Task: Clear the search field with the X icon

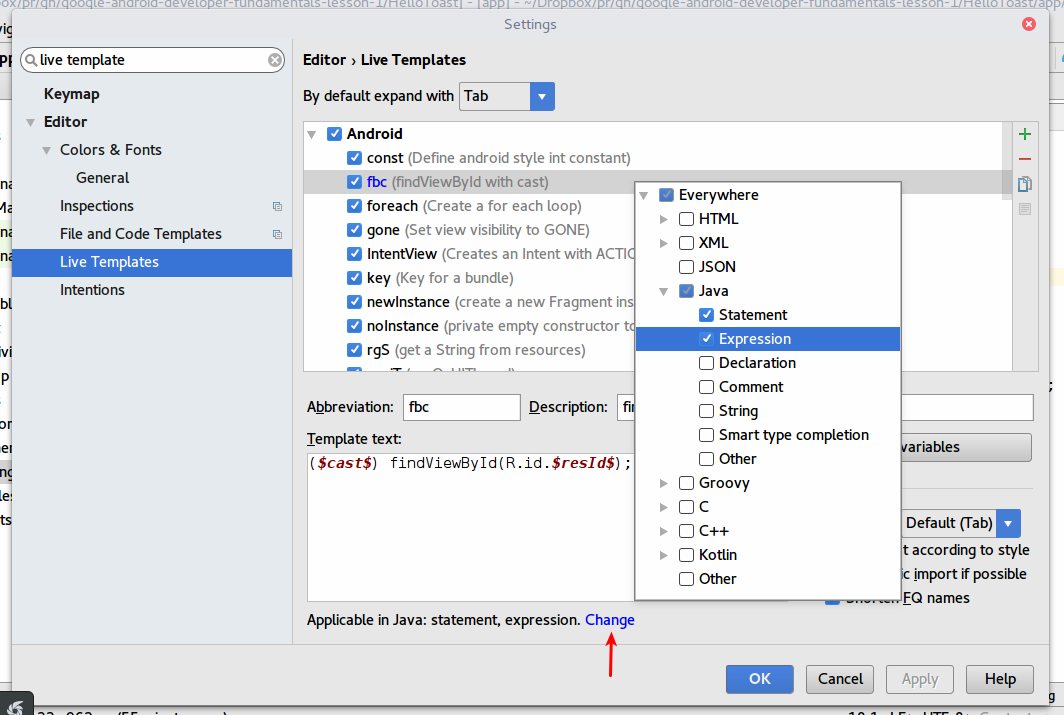Action: click(x=275, y=60)
